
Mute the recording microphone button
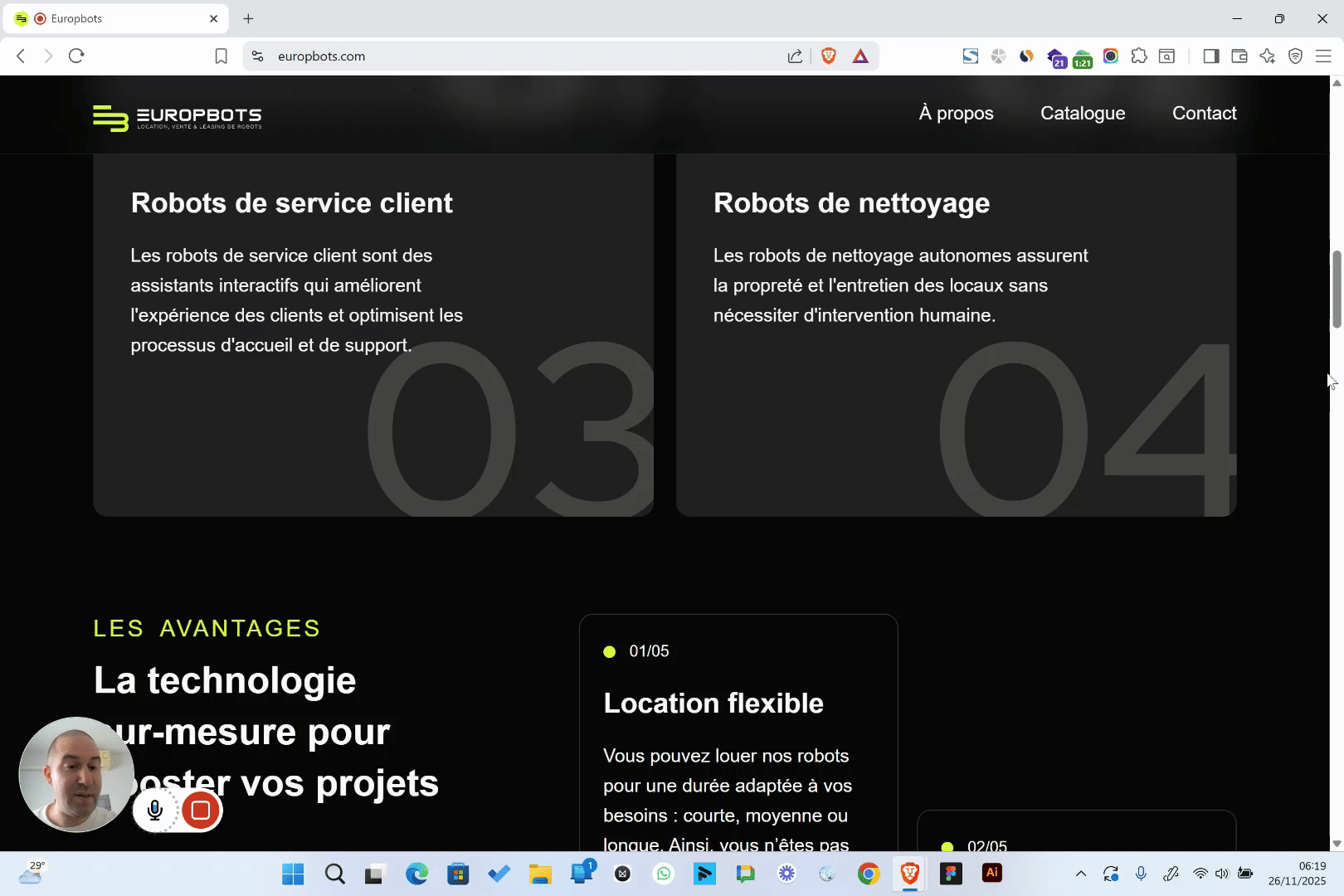[155, 811]
